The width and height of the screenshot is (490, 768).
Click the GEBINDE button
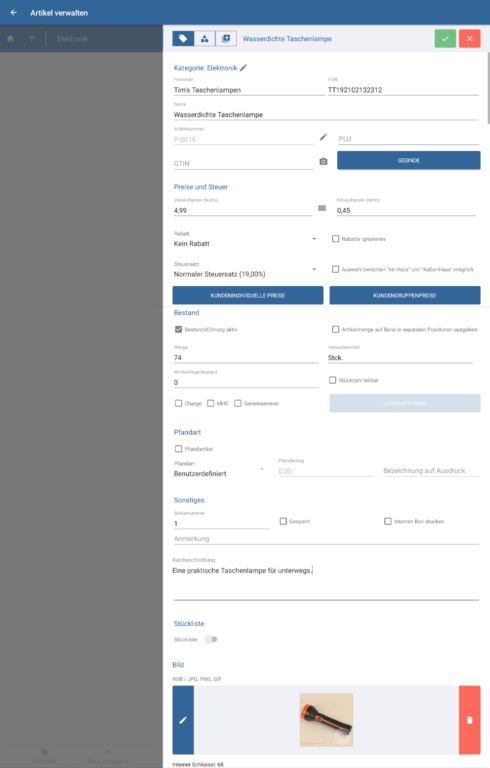tap(409, 160)
